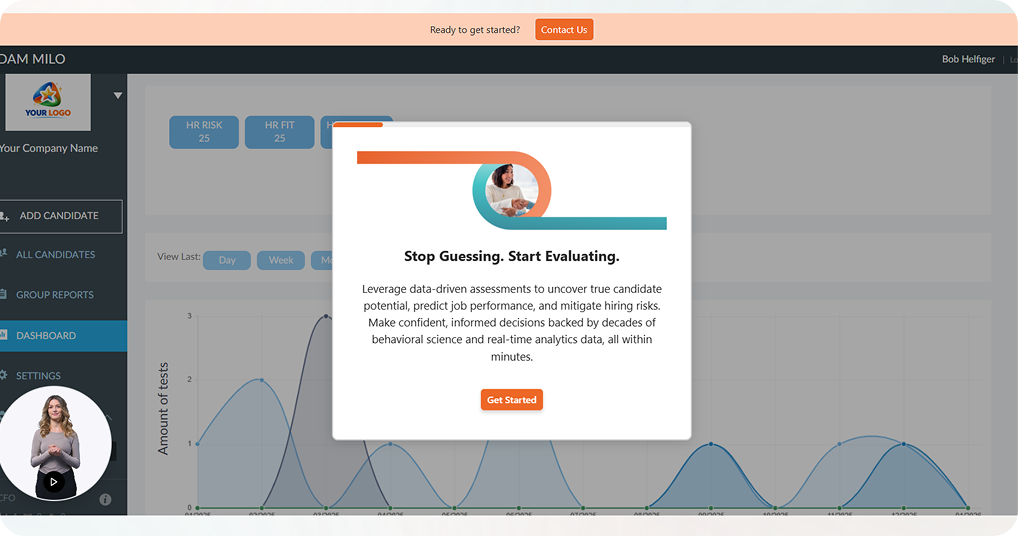Expand the dropdown arrow next to company logo
Viewport: 1018px width, 536px height.
tap(118, 96)
